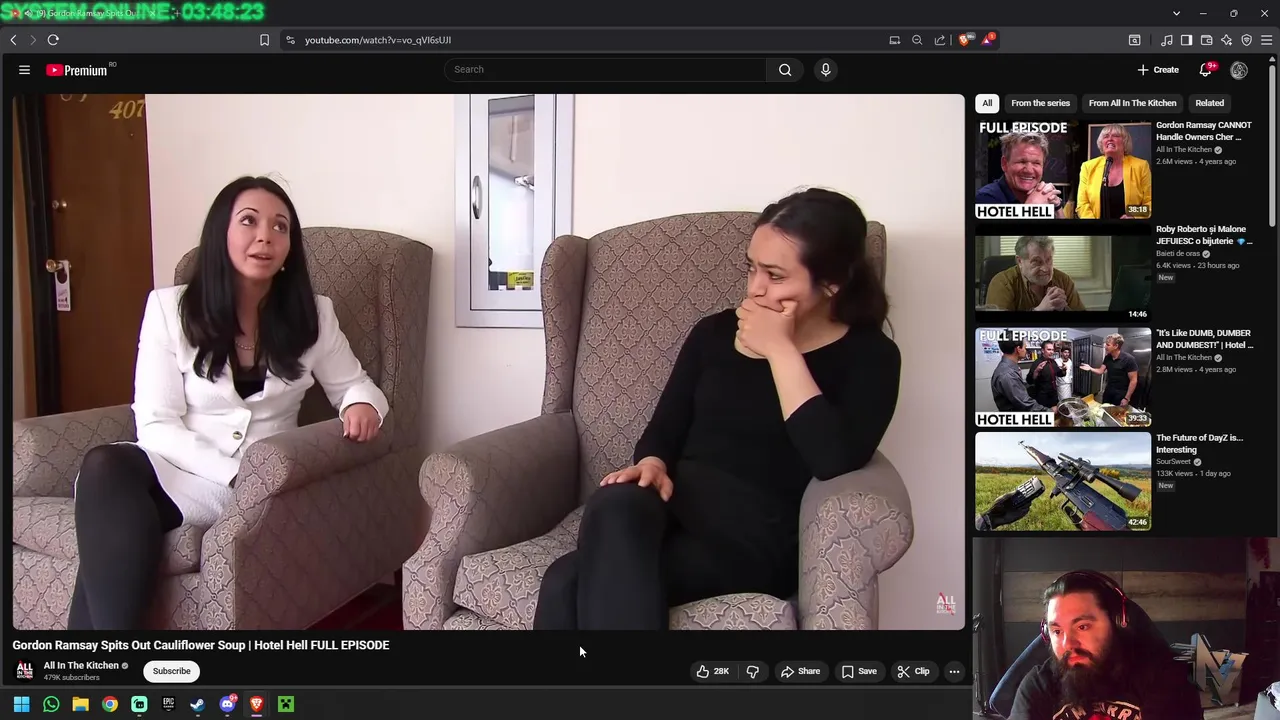Image resolution: width=1280 pixels, height=720 pixels.
Task: Open the install app icon in address bar
Action: [x=894, y=40]
